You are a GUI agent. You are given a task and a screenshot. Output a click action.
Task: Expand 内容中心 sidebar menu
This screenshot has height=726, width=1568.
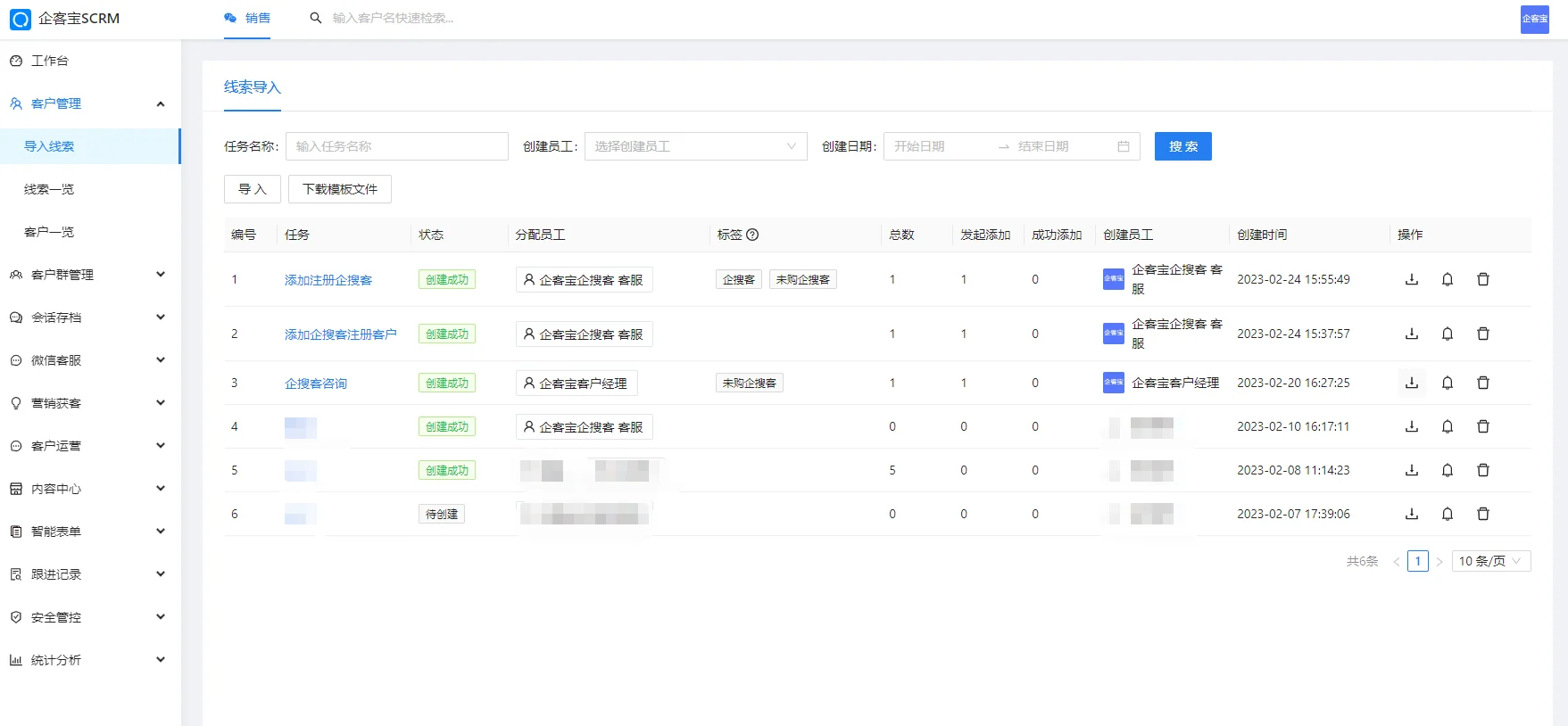pos(90,489)
